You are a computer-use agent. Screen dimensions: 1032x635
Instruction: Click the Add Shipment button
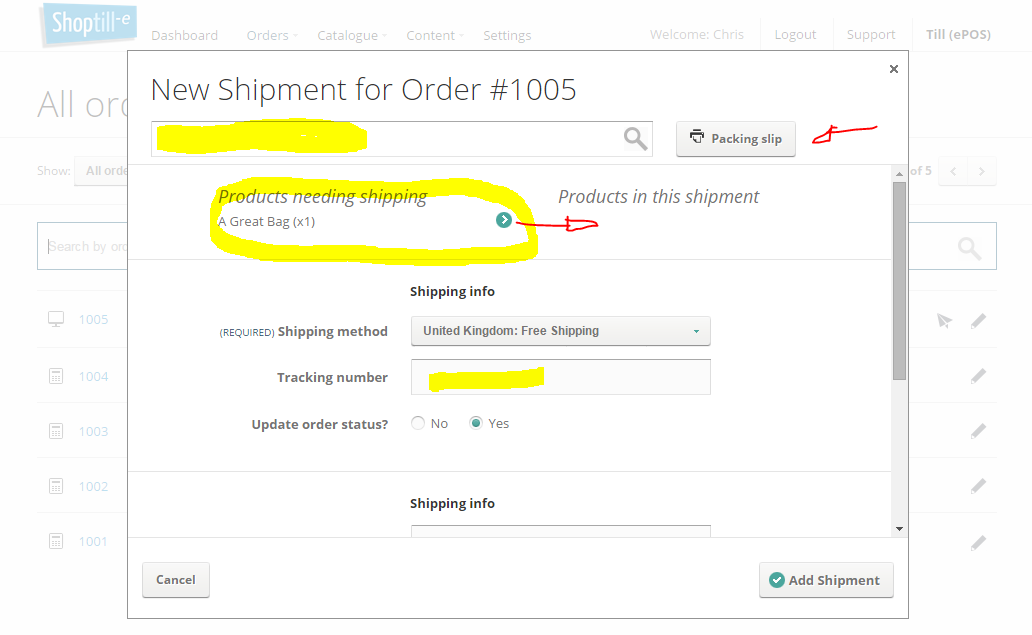pyautogui.click(x=826, y=580)
